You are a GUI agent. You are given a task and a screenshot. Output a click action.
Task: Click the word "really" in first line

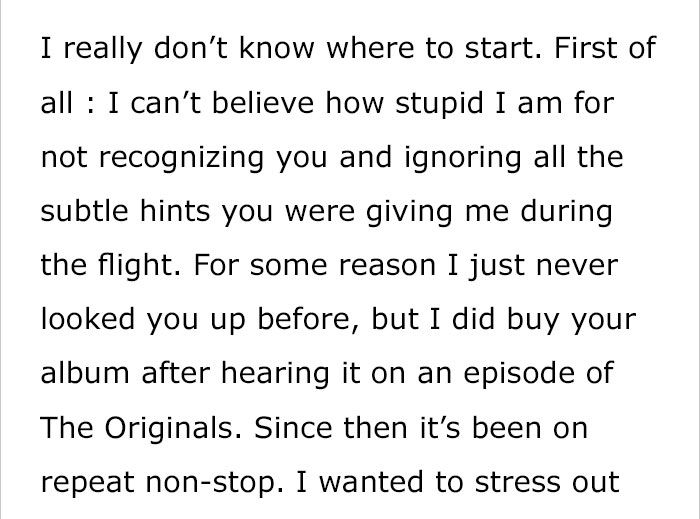pyautogui.click(x=103, y=50)
